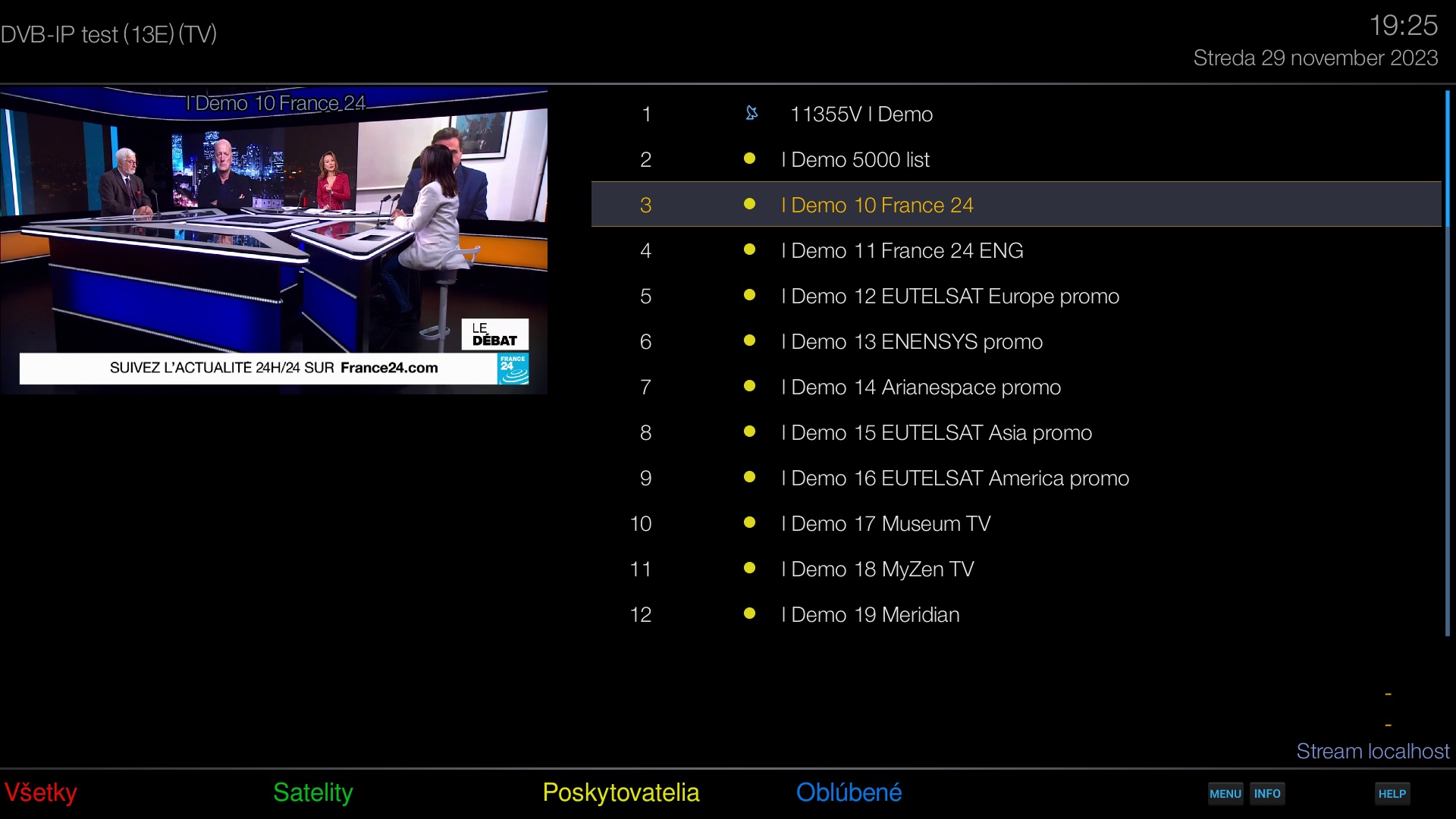
Task: Show the Obľúbené favourites tab
Action: point(849,792)
